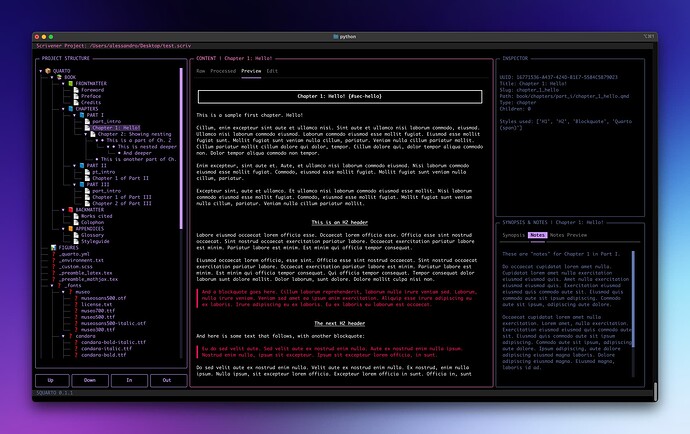Select the _custom.scss file row
This screenshot has width=690, height=434.
click(76, 266)
